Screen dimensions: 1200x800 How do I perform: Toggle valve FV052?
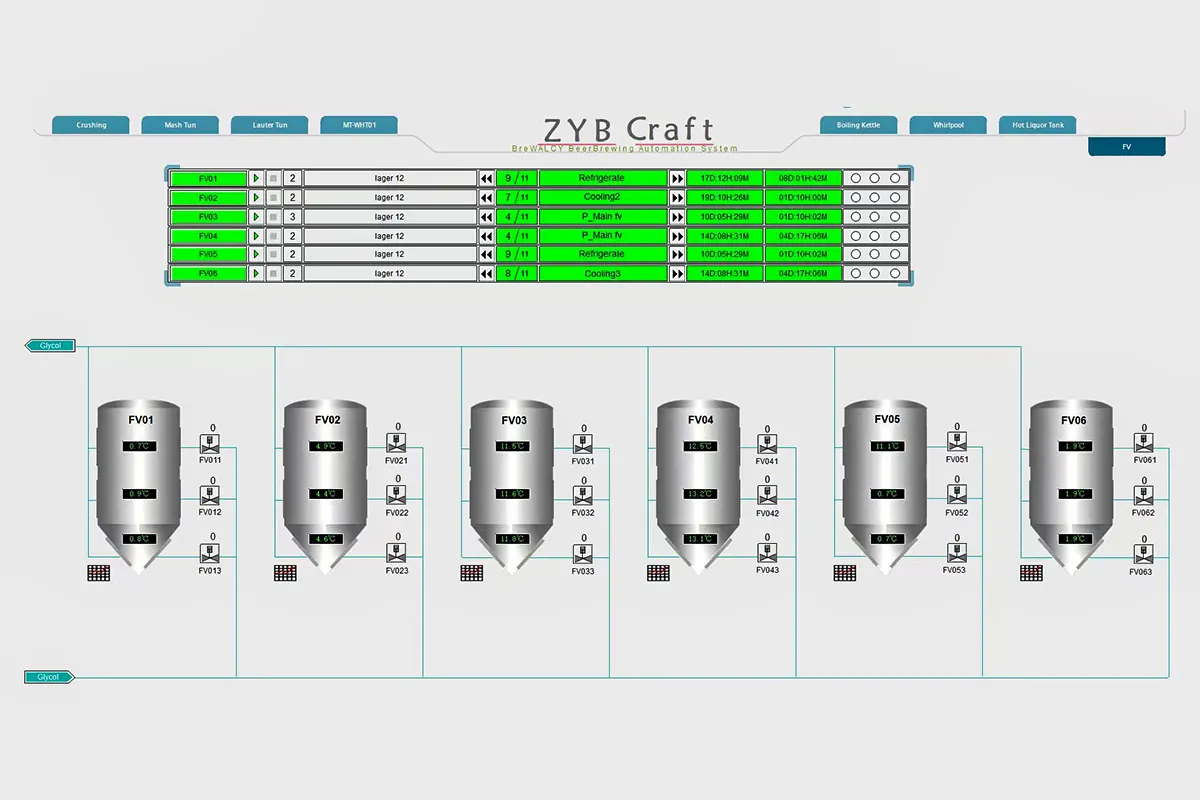(x=956, y=495)
